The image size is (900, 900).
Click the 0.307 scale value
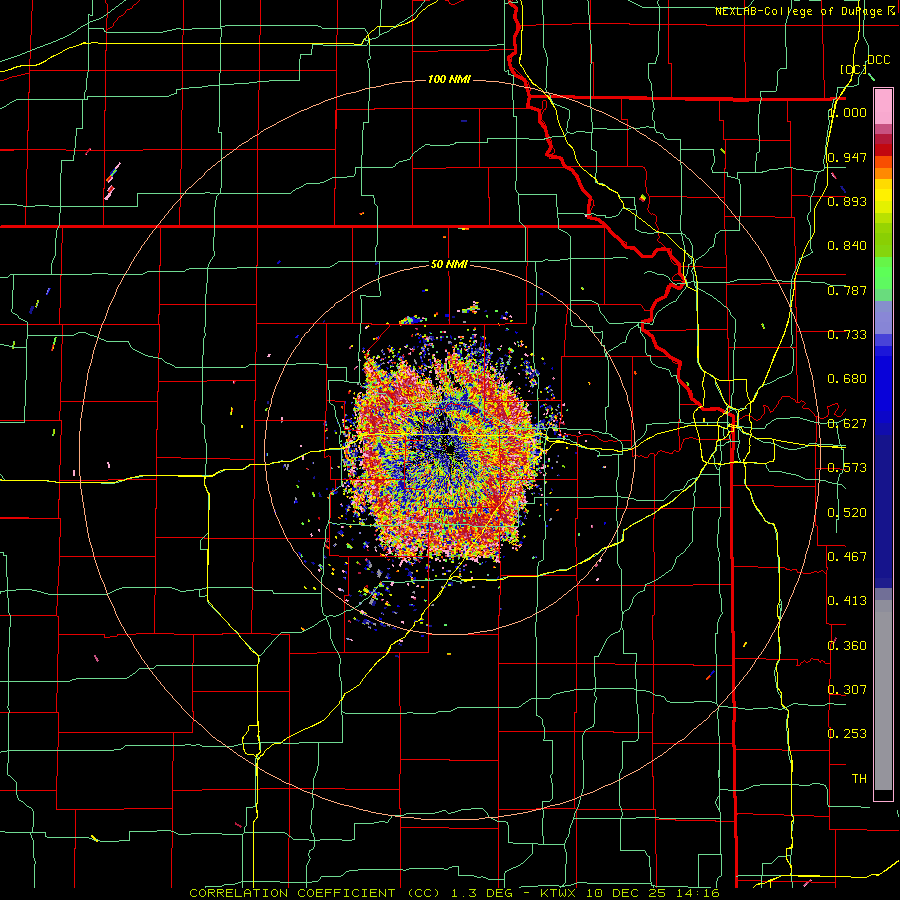click(x=847, y=690)
